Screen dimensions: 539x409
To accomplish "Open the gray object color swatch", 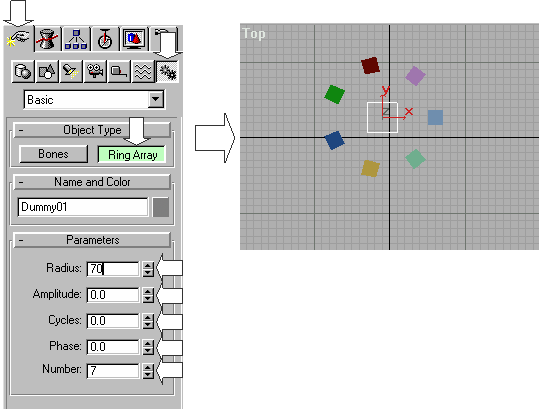I will tap(161, 207).
